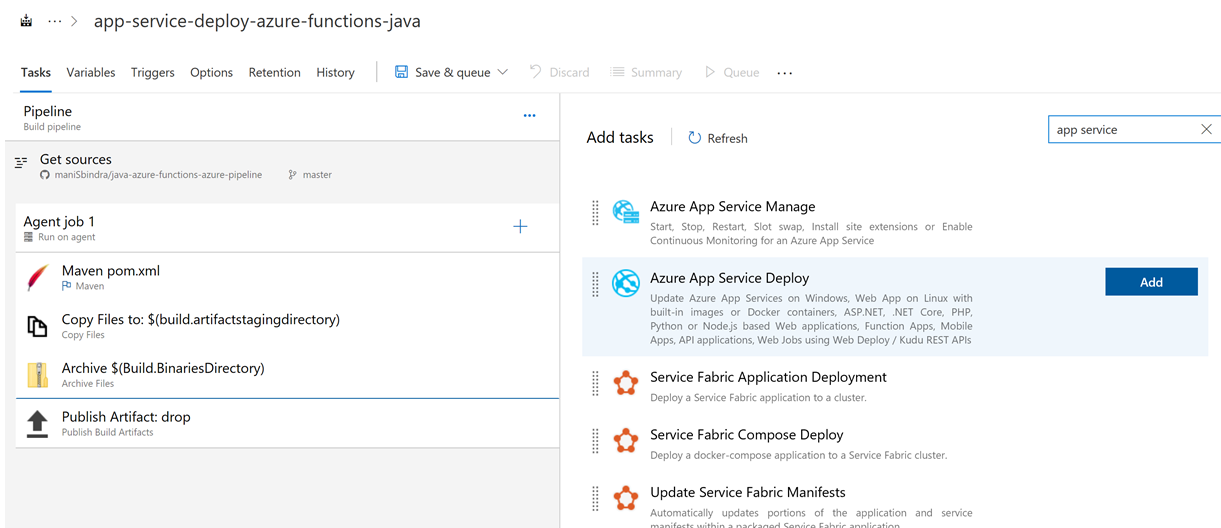Add a task to Agent job 1 with plus
Image resolution: width=1221 pixels, height=528 pixels.
point(520,226)
